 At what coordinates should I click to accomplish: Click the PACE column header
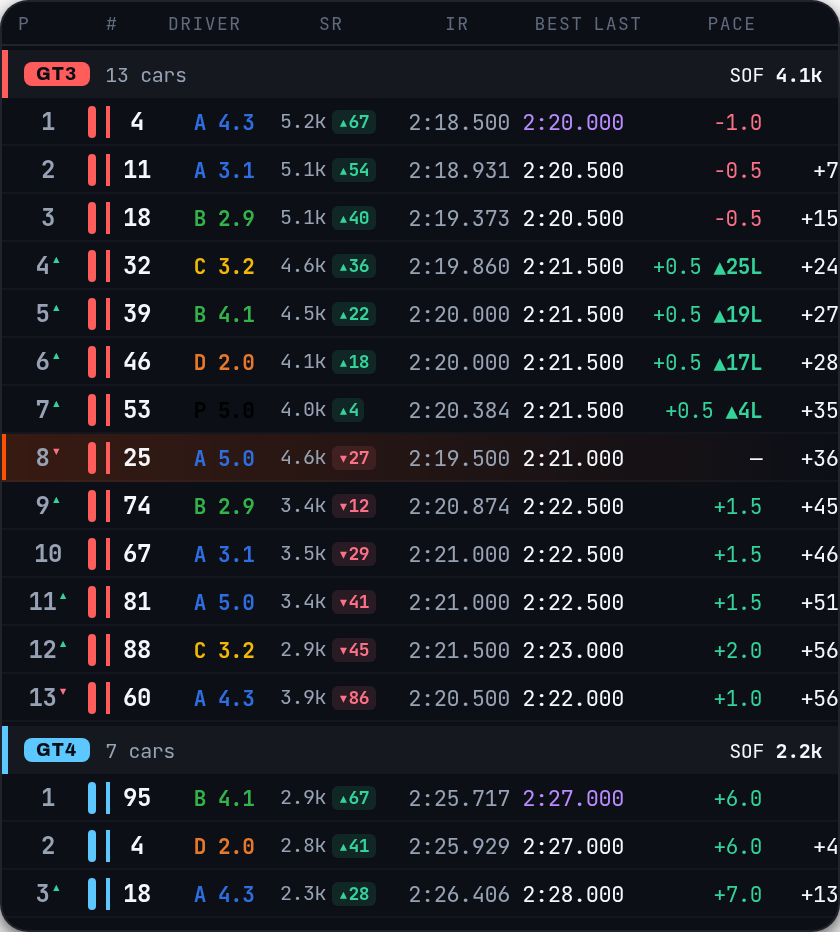click(x=731, y=24)
